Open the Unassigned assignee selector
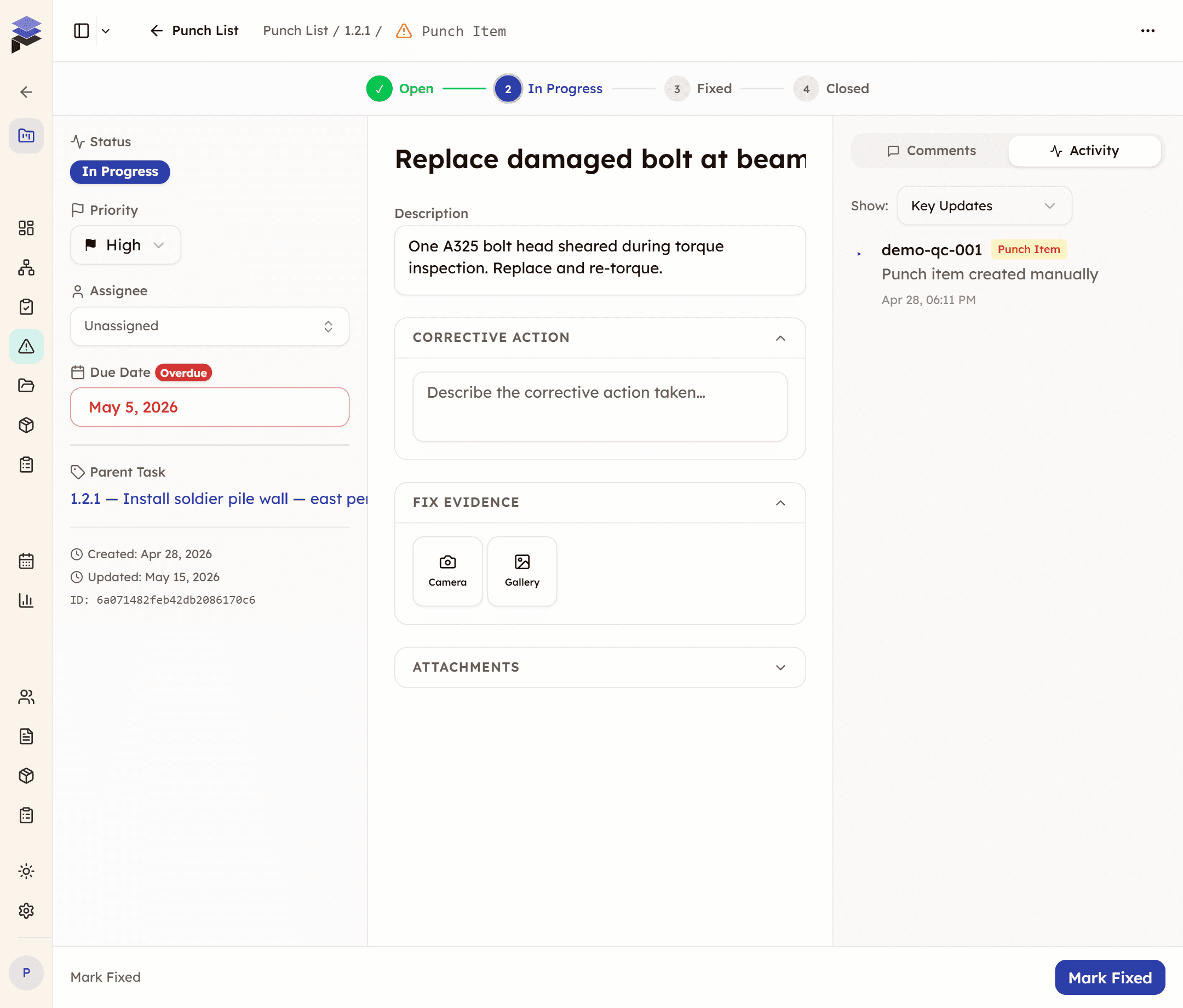Viewport: 1183px width, 1008px height. pos(210,326)
